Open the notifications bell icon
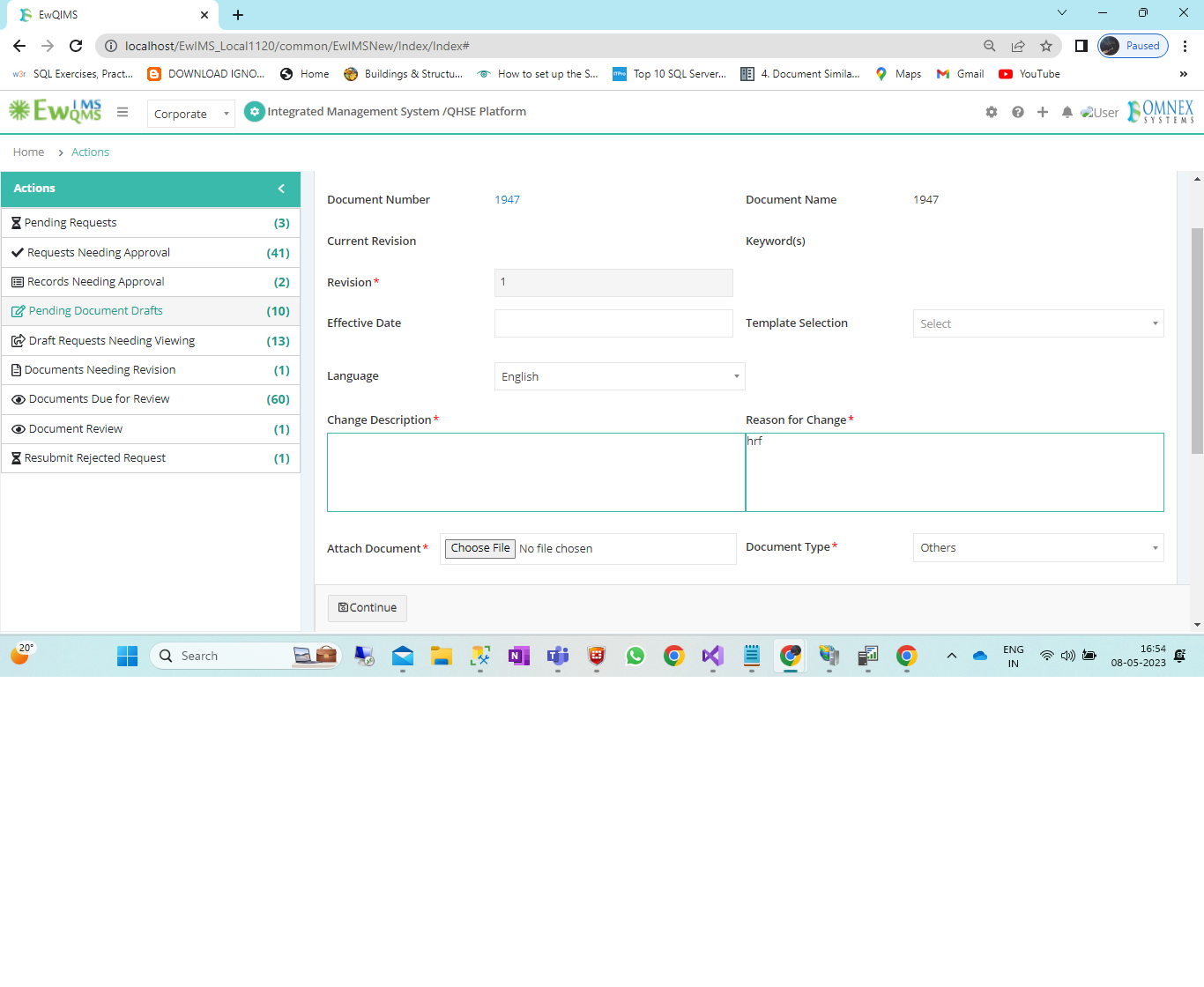This screenshot has width=1204, height=987. coord(1067,112)
